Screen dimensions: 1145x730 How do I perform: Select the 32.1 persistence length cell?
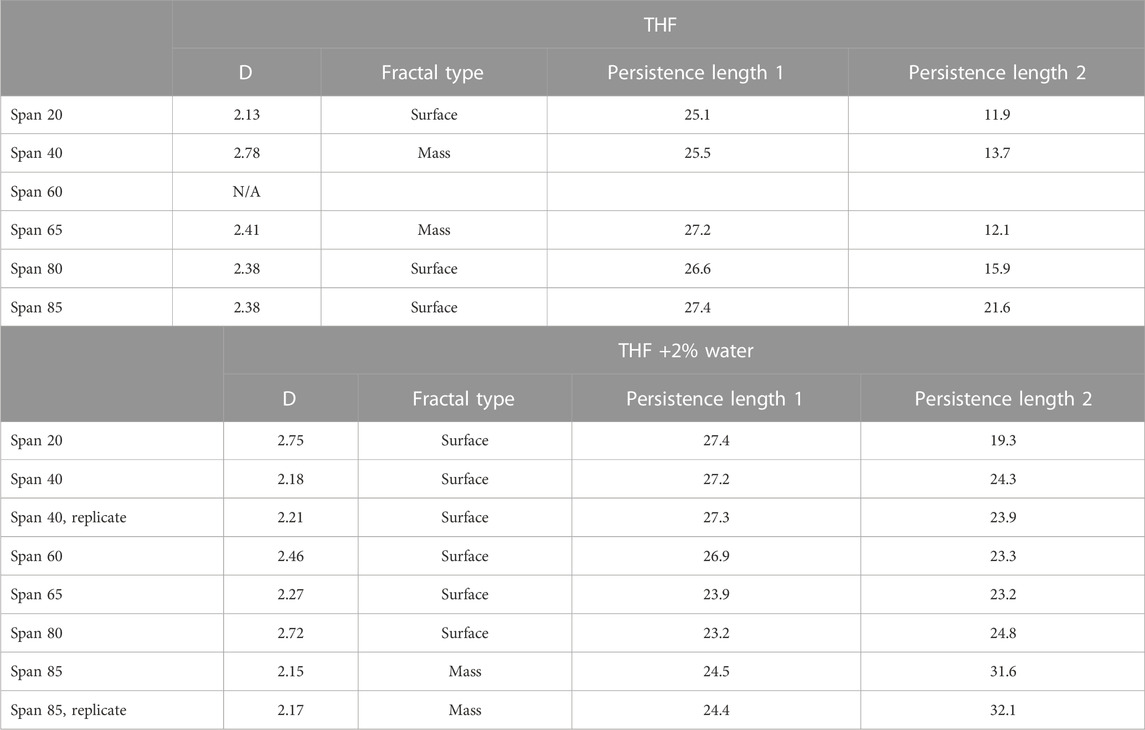point(1003,710)
